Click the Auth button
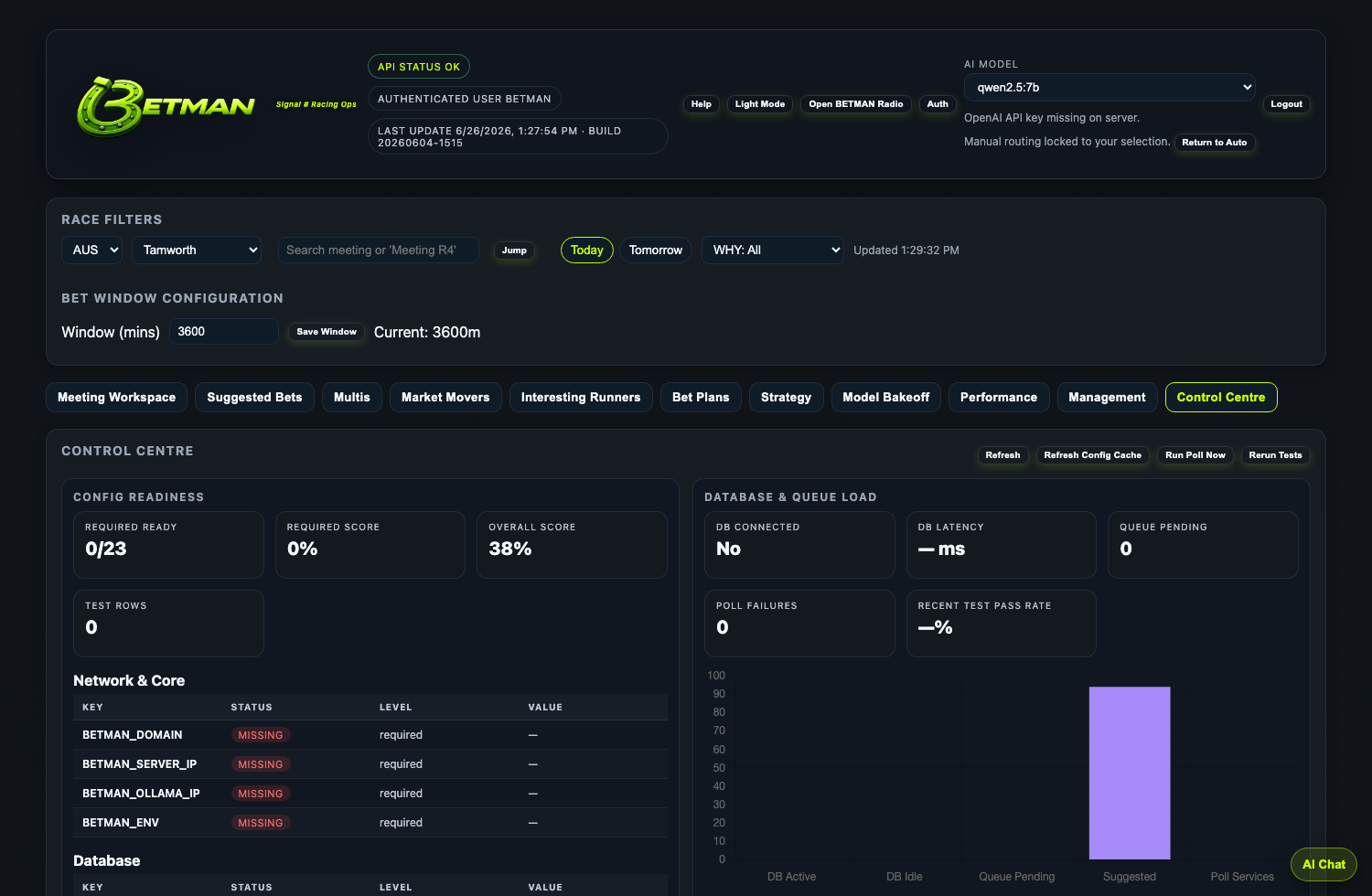Screen dimensions: 1372x896 tap(938, 104)
